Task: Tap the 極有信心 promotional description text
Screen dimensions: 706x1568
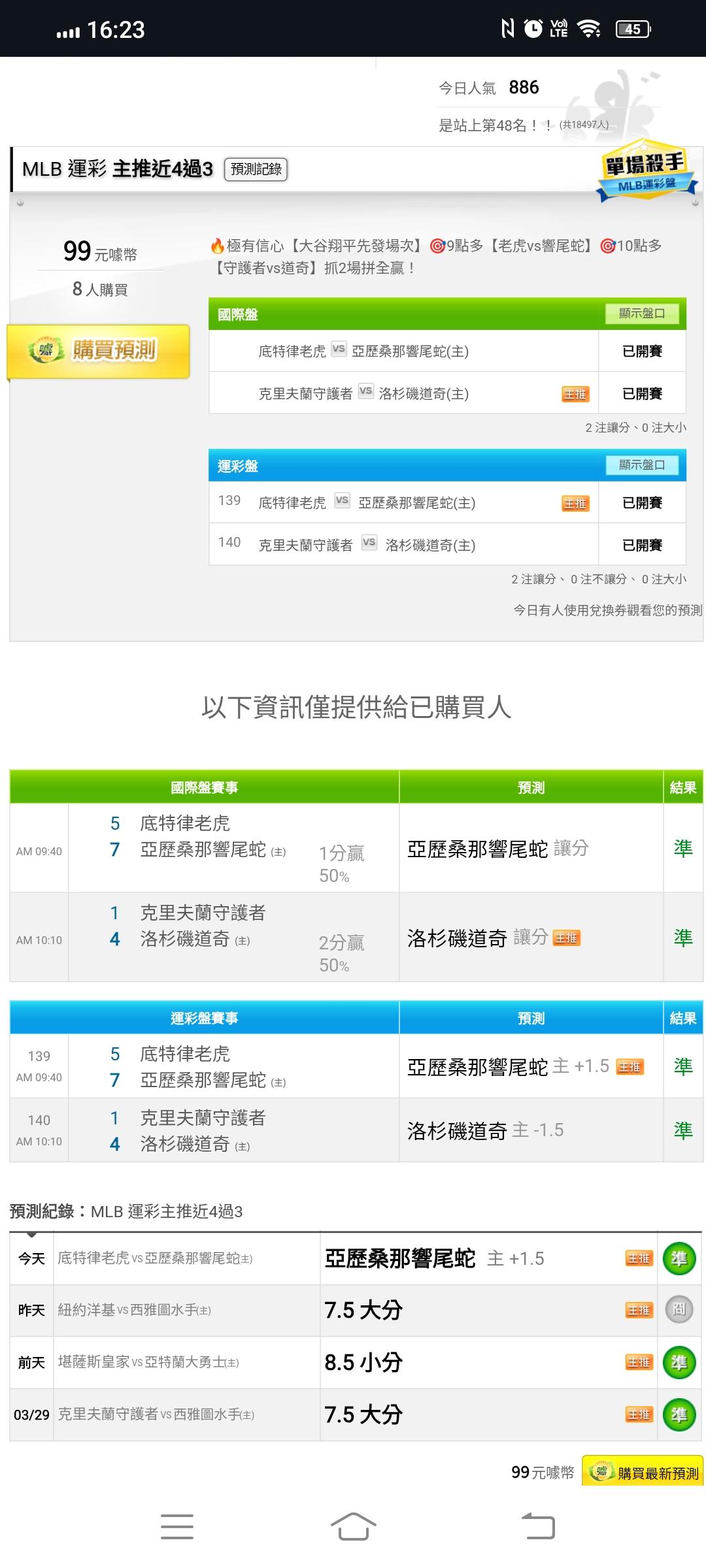Action: 435,257
